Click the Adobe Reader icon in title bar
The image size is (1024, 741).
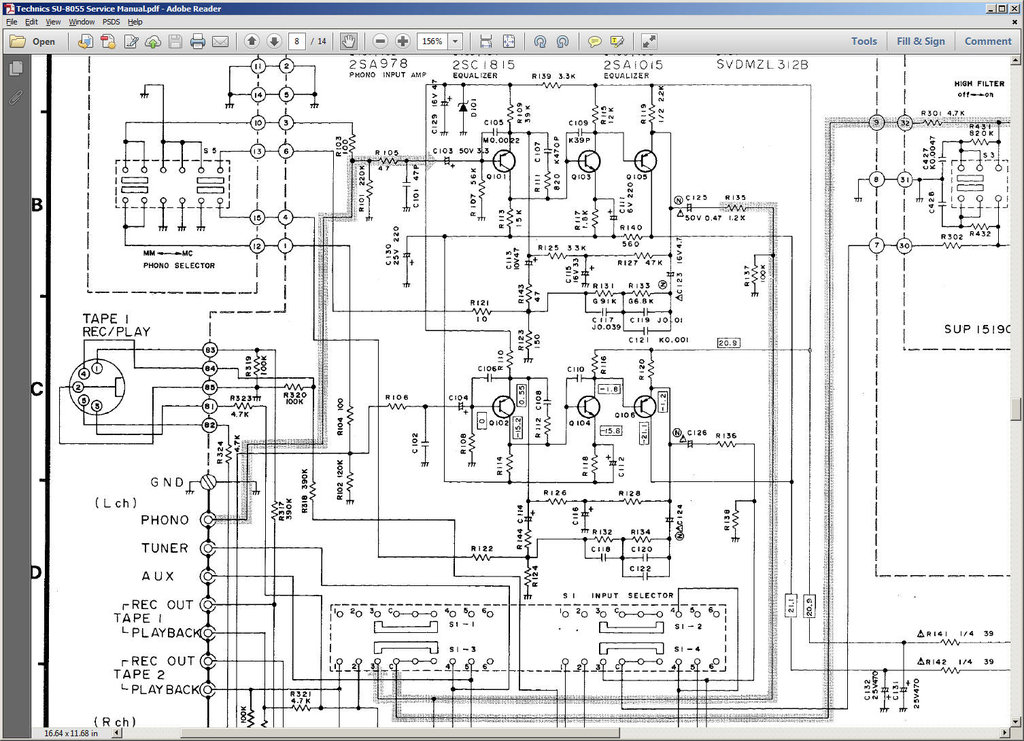click(8, 8)
